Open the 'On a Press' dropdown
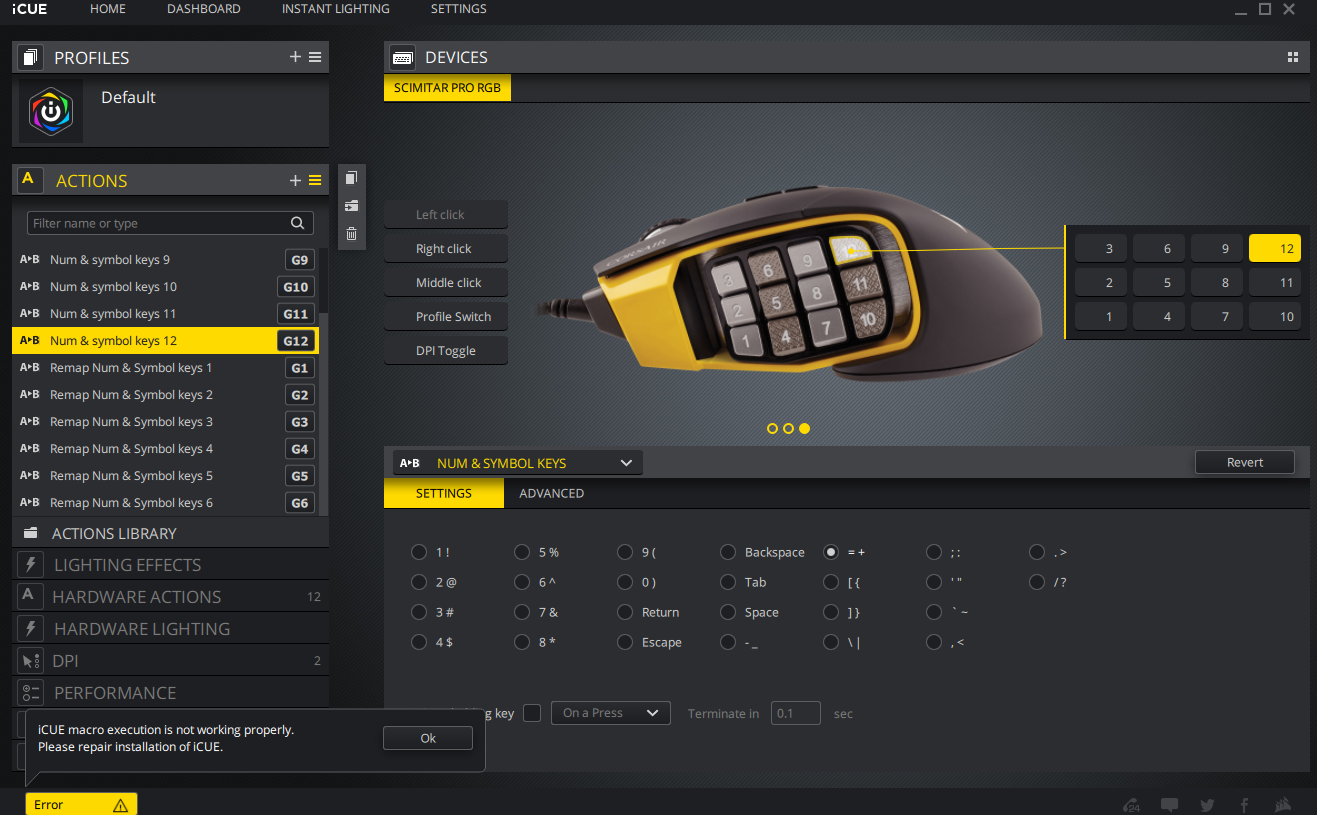 coord(611,713)
